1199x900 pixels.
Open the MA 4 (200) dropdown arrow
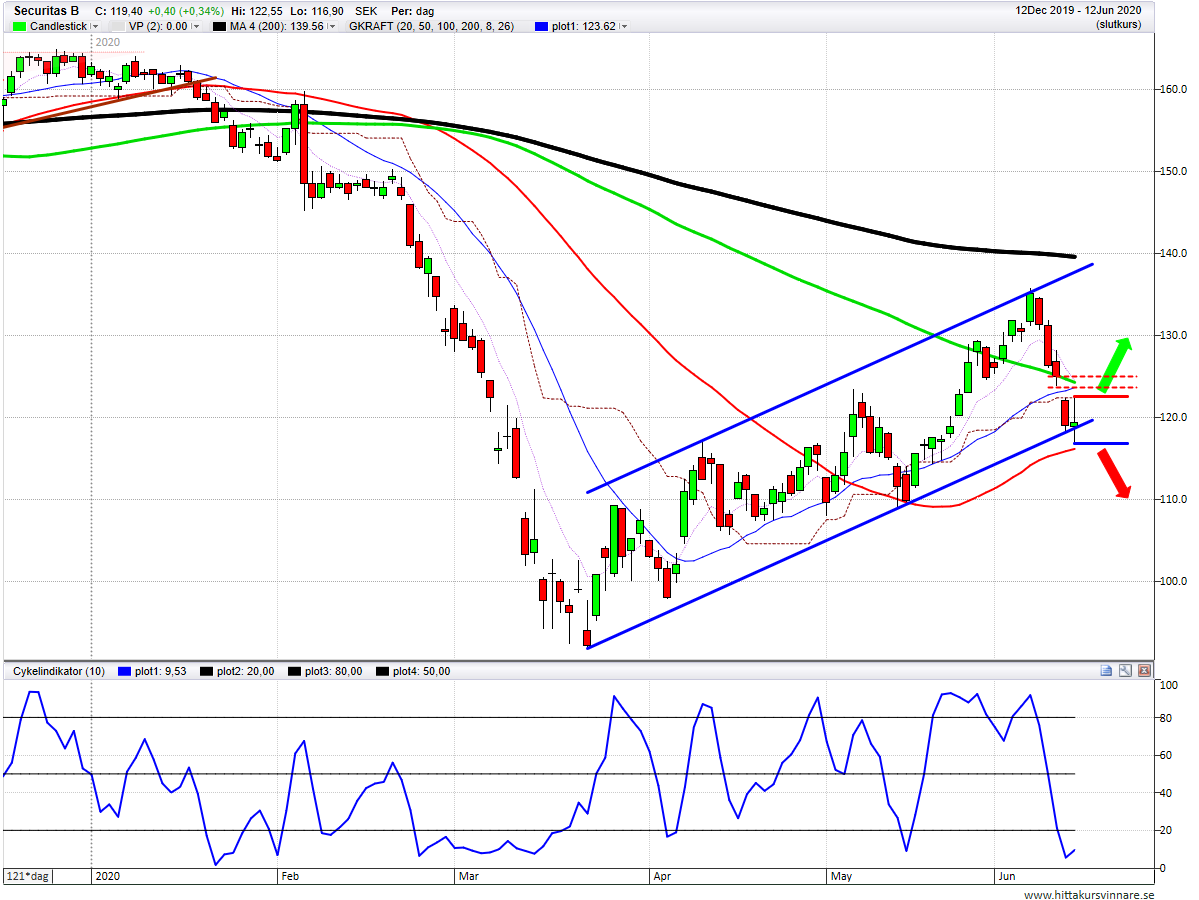(332, 26)
